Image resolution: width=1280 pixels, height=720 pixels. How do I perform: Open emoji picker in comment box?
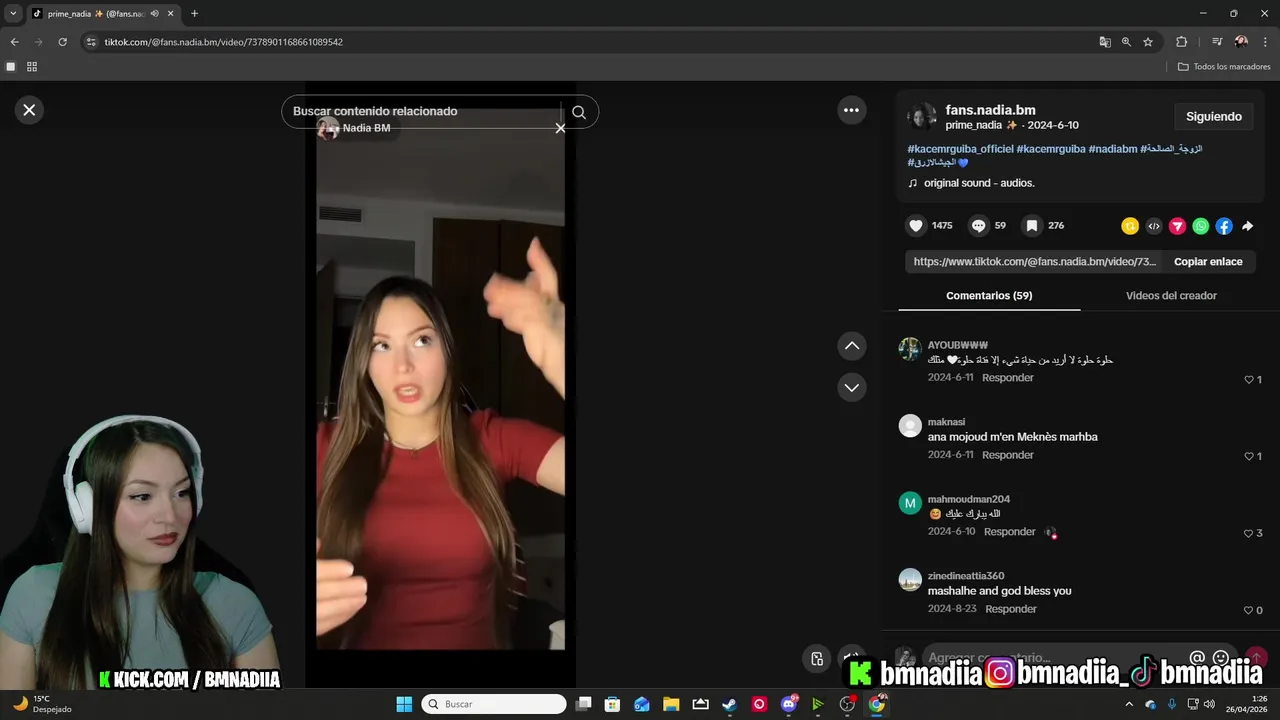pyautogui.click(x=1220, y=658)
